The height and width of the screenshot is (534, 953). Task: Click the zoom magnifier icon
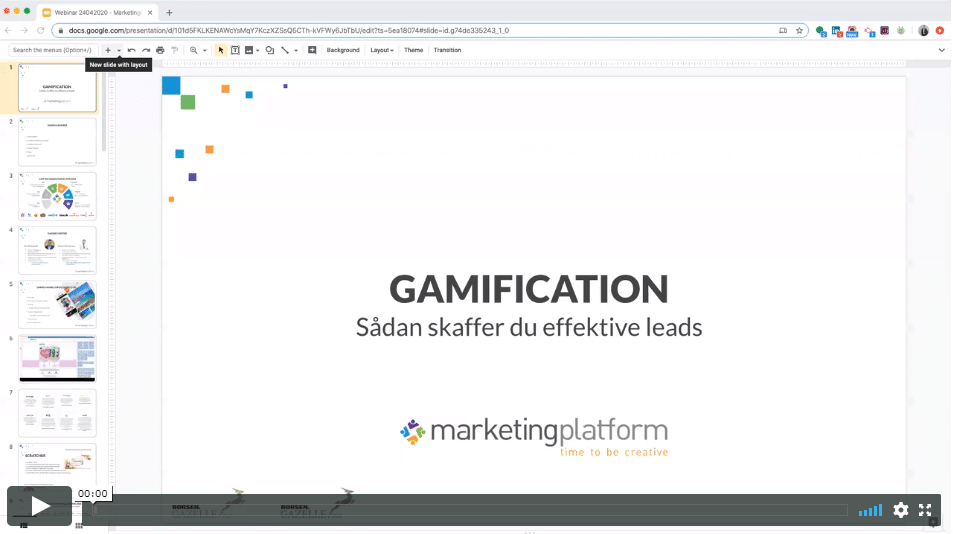pyautogui.click(x=193, y=50)
